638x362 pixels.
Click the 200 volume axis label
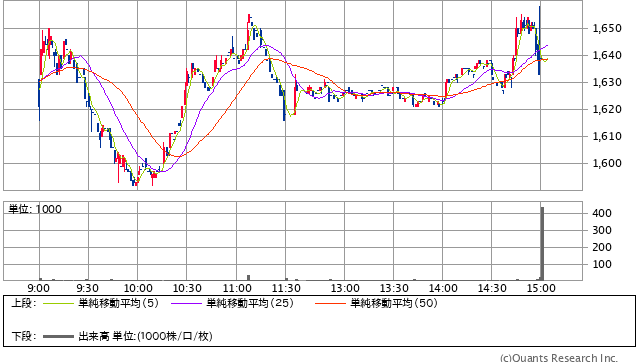coord(602,247)
